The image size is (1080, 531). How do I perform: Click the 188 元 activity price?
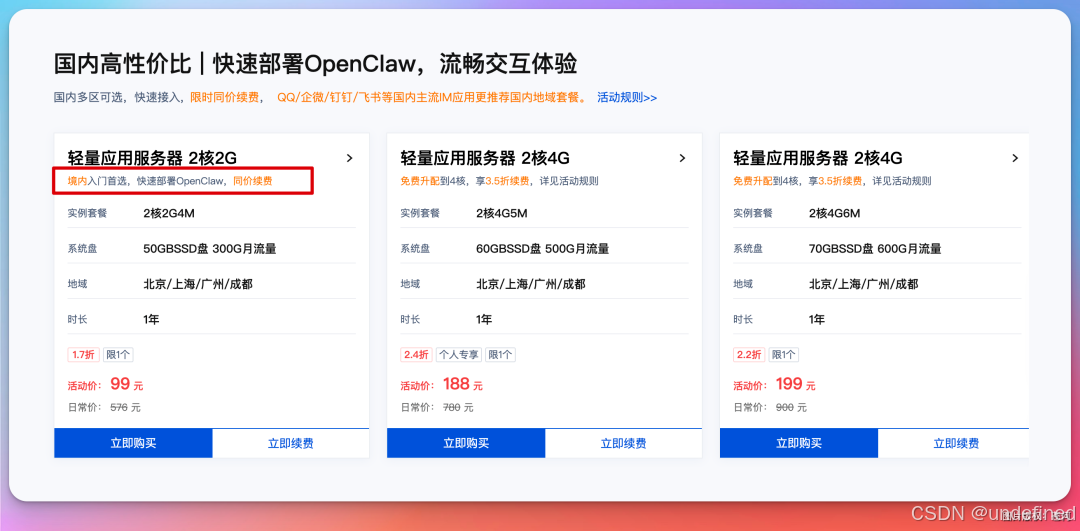coord(462,384)
